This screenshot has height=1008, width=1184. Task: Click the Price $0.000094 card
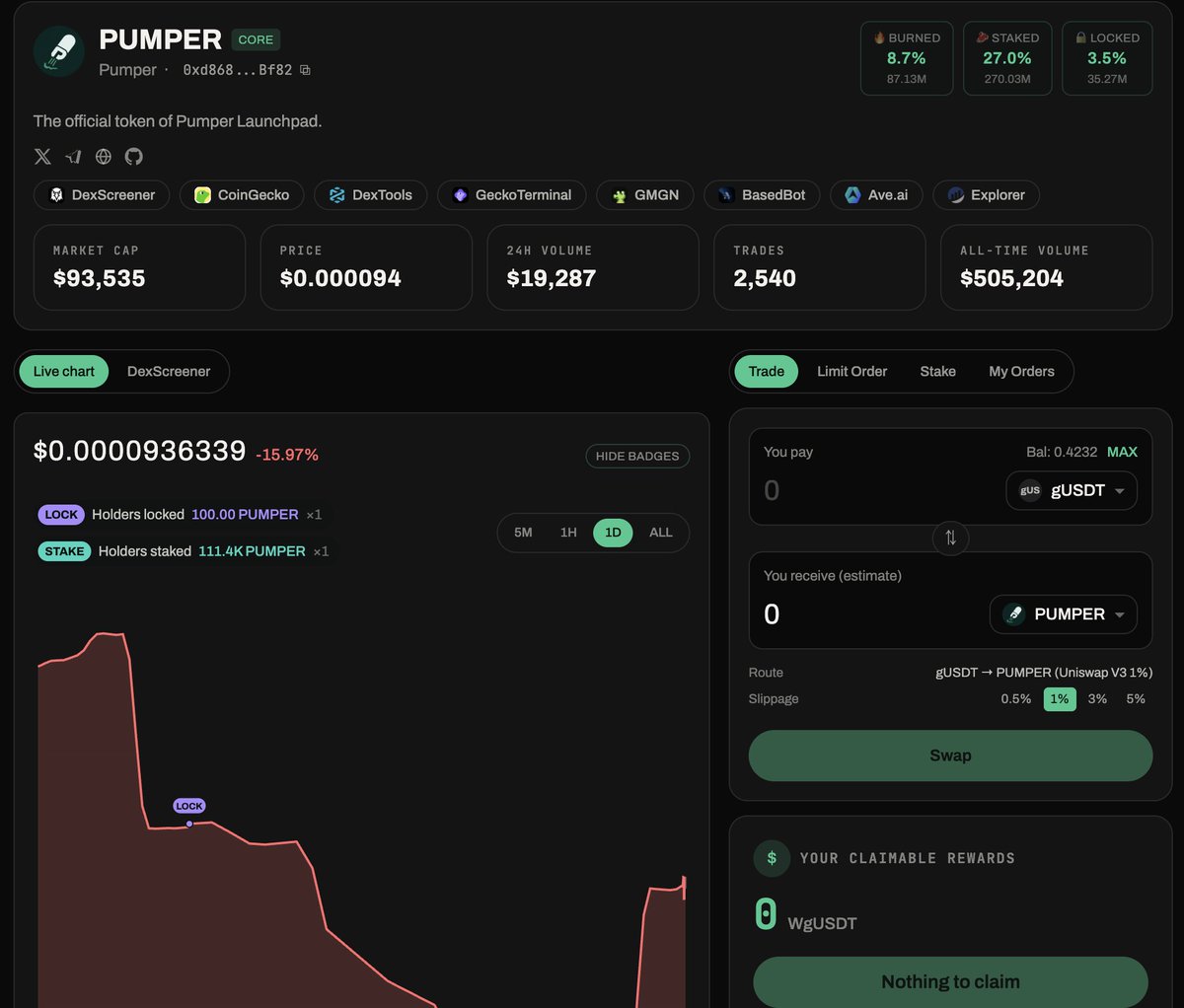pyautogui.click(x=366, y=267)
